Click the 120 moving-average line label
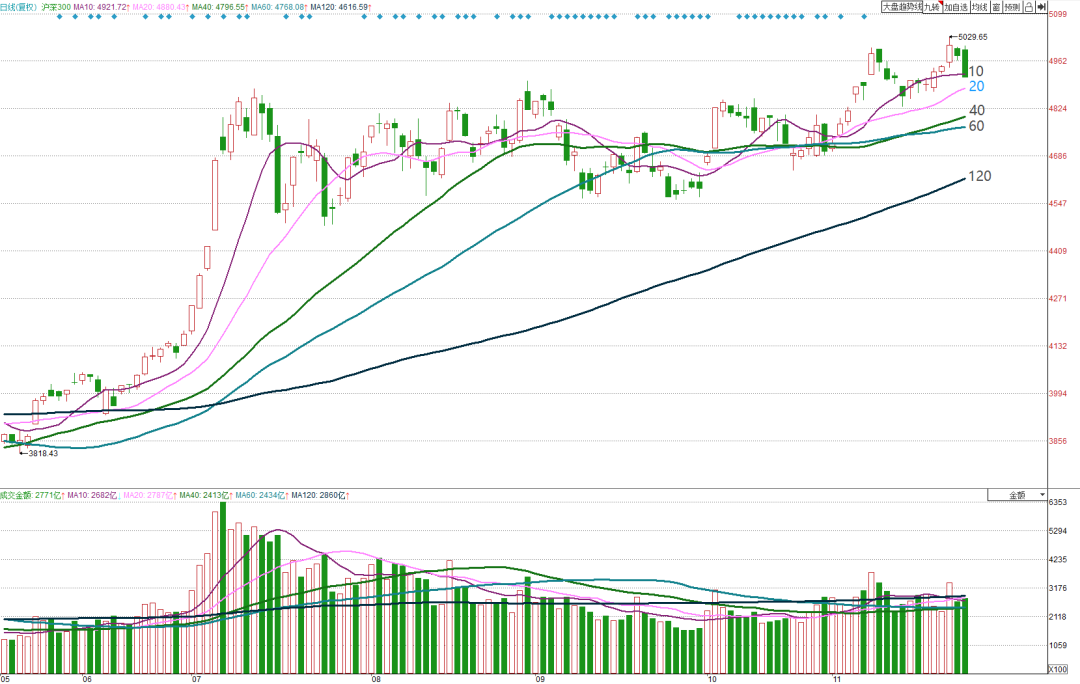The image size is (1080, 684). click(979, 176)
